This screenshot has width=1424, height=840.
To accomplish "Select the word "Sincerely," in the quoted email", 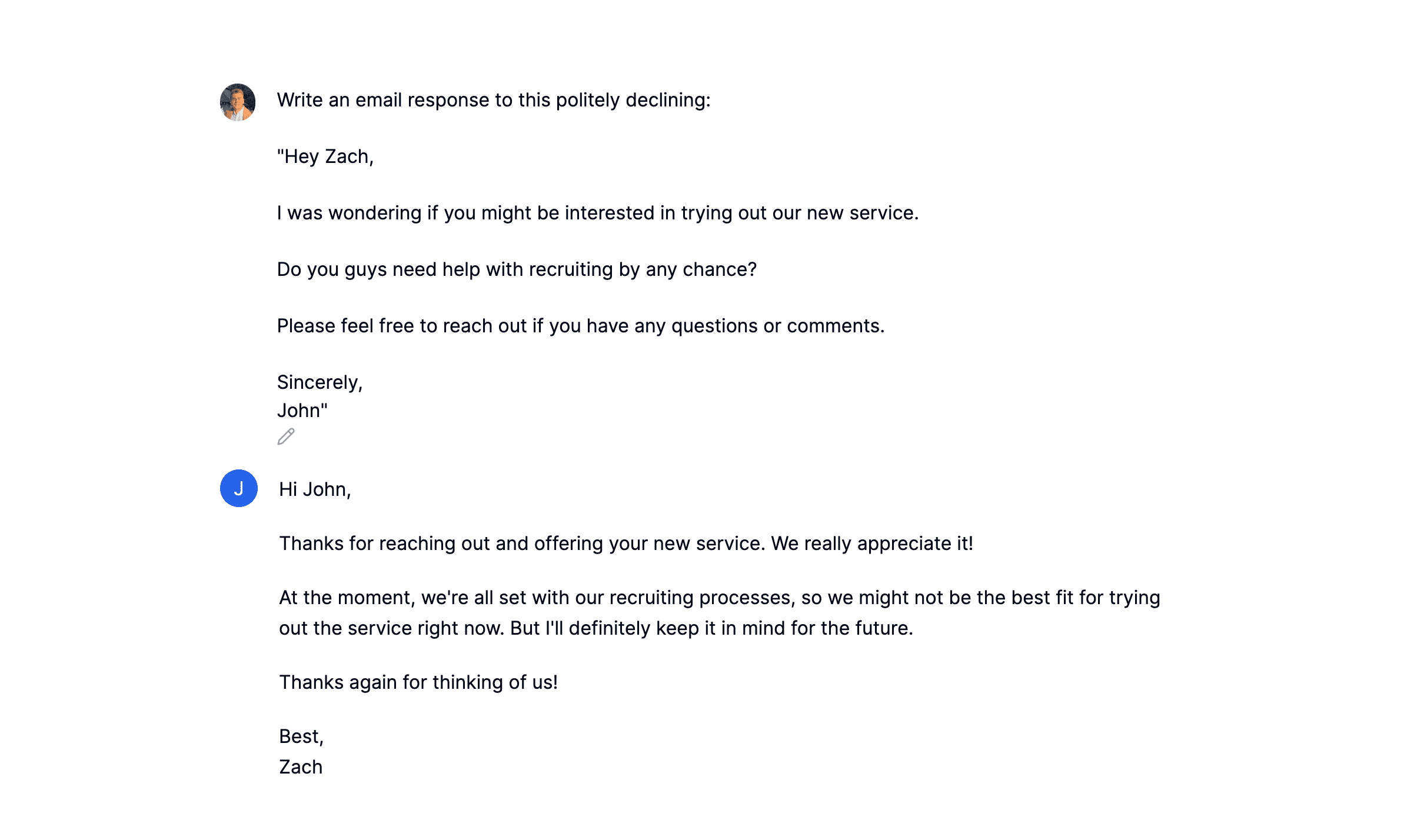I will coord(321,382).
